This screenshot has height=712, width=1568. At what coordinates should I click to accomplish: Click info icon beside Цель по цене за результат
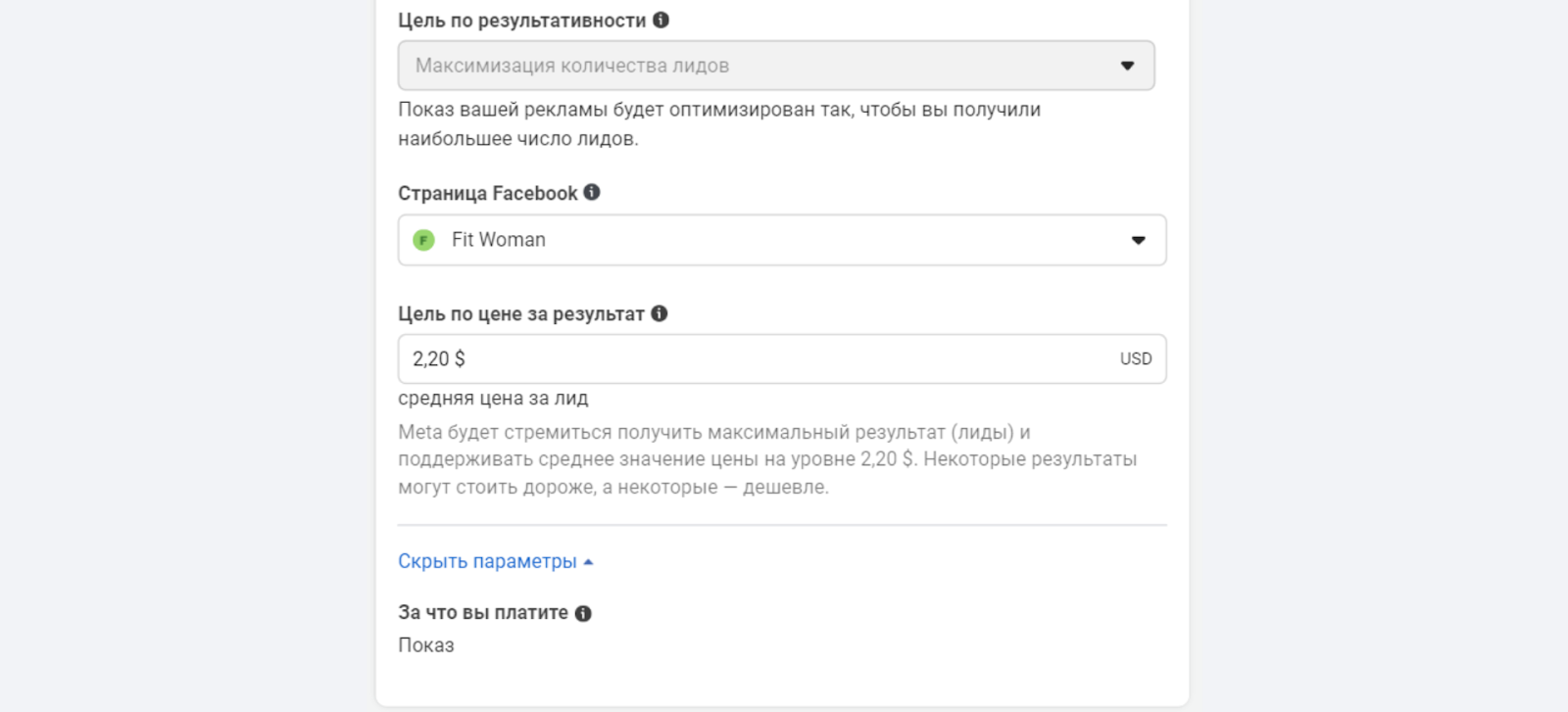coord(660,313)
